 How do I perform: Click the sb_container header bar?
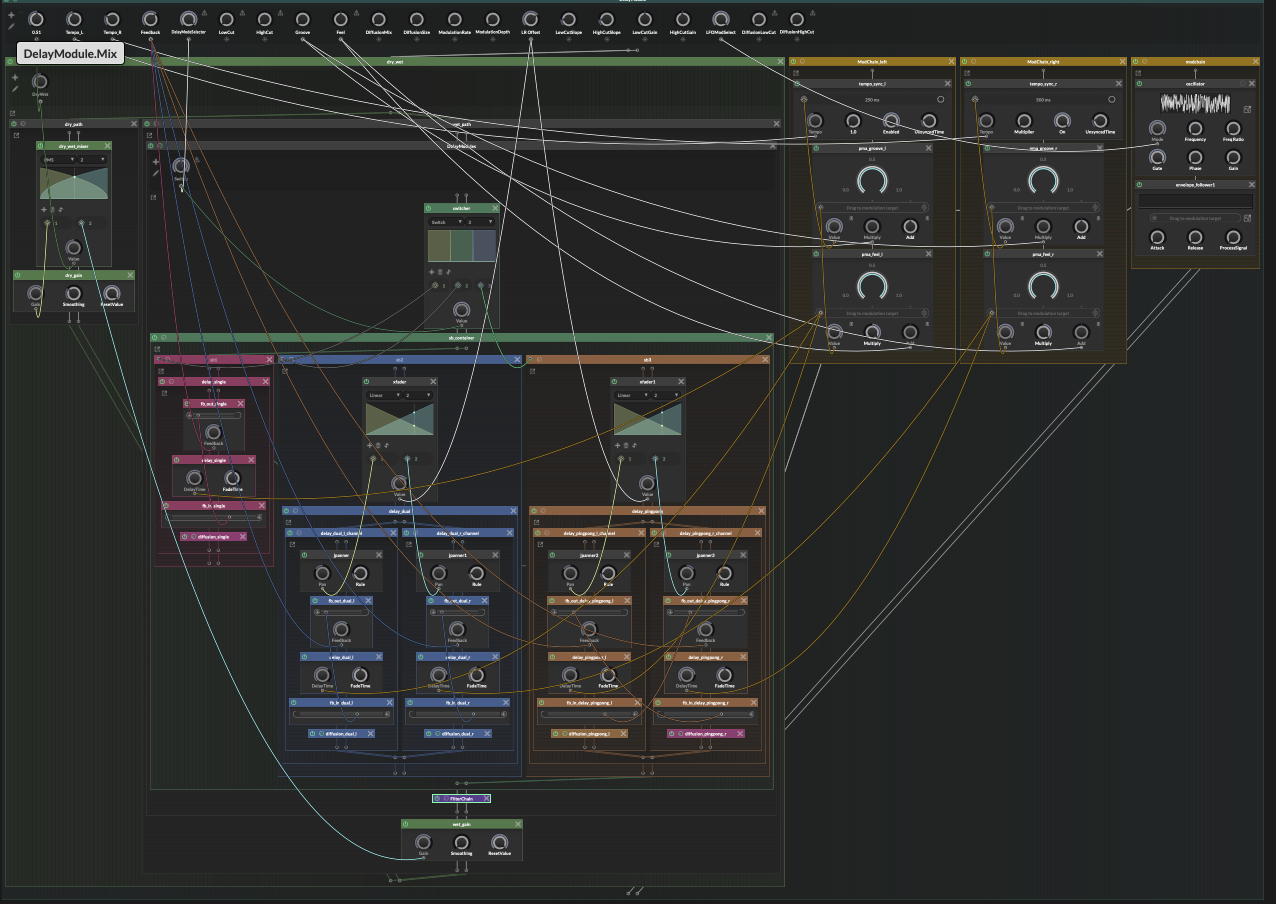[x=461, y=338]
